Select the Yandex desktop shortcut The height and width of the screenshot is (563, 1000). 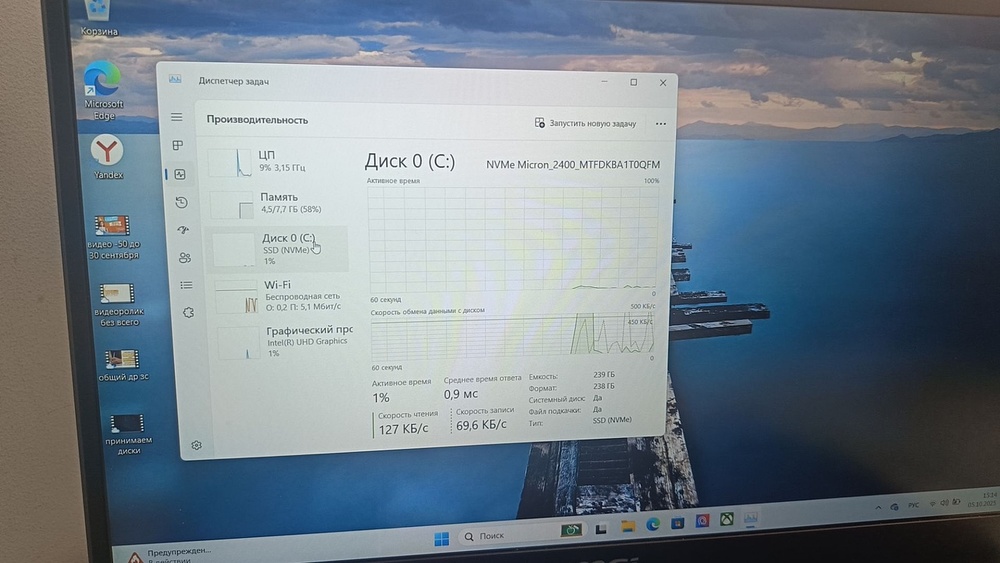(x=107, y=153)
